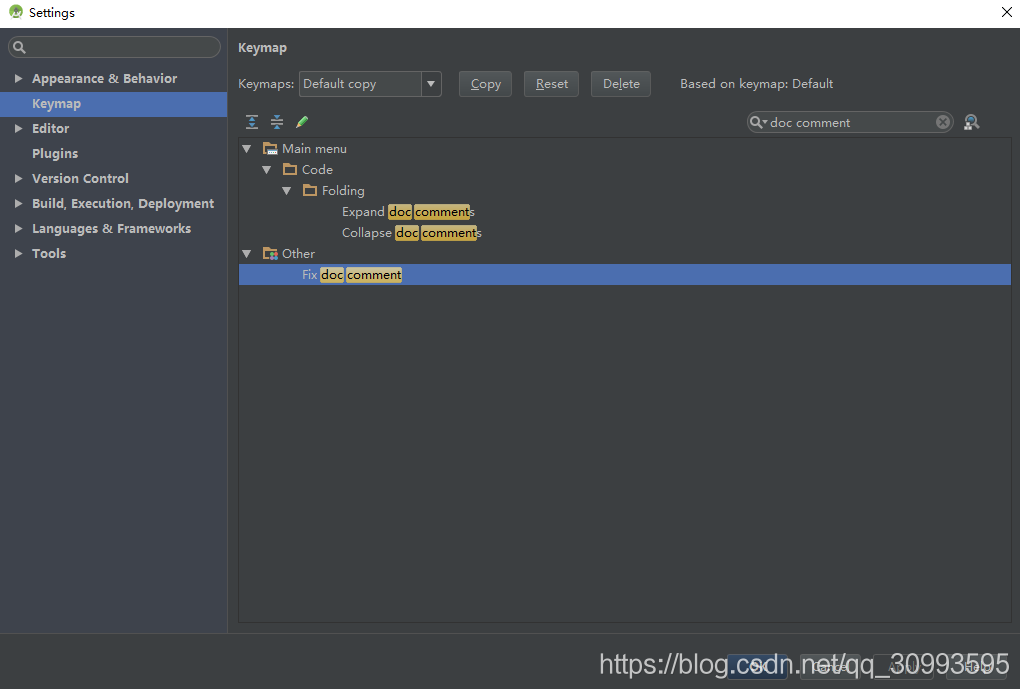Click the Expand All icon in Keymap toolbar
1020x689 pixels.
[252, 122]
